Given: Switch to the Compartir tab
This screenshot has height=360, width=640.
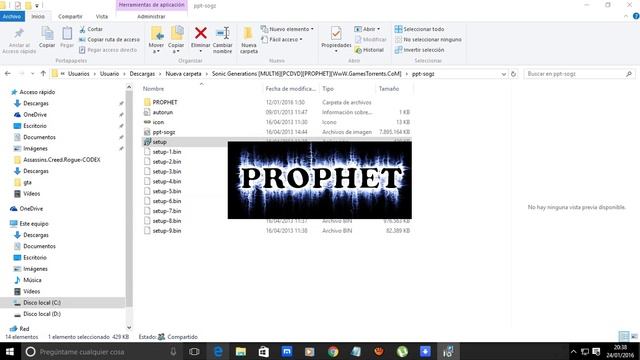Looking at the screenshot, I should click(x=70, y=16).
